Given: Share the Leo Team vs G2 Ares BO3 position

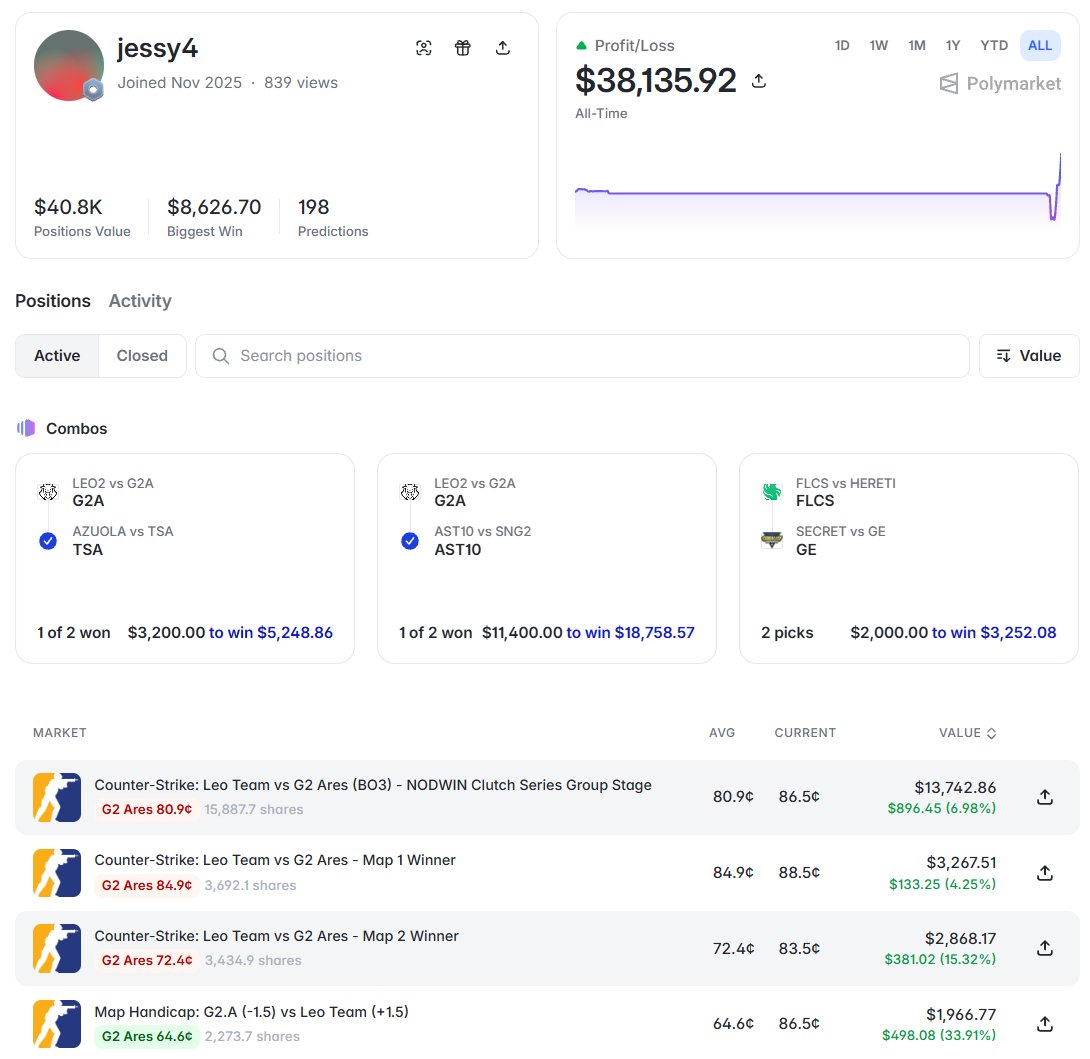Looking at the screenshot, I should pos(1045,797).
